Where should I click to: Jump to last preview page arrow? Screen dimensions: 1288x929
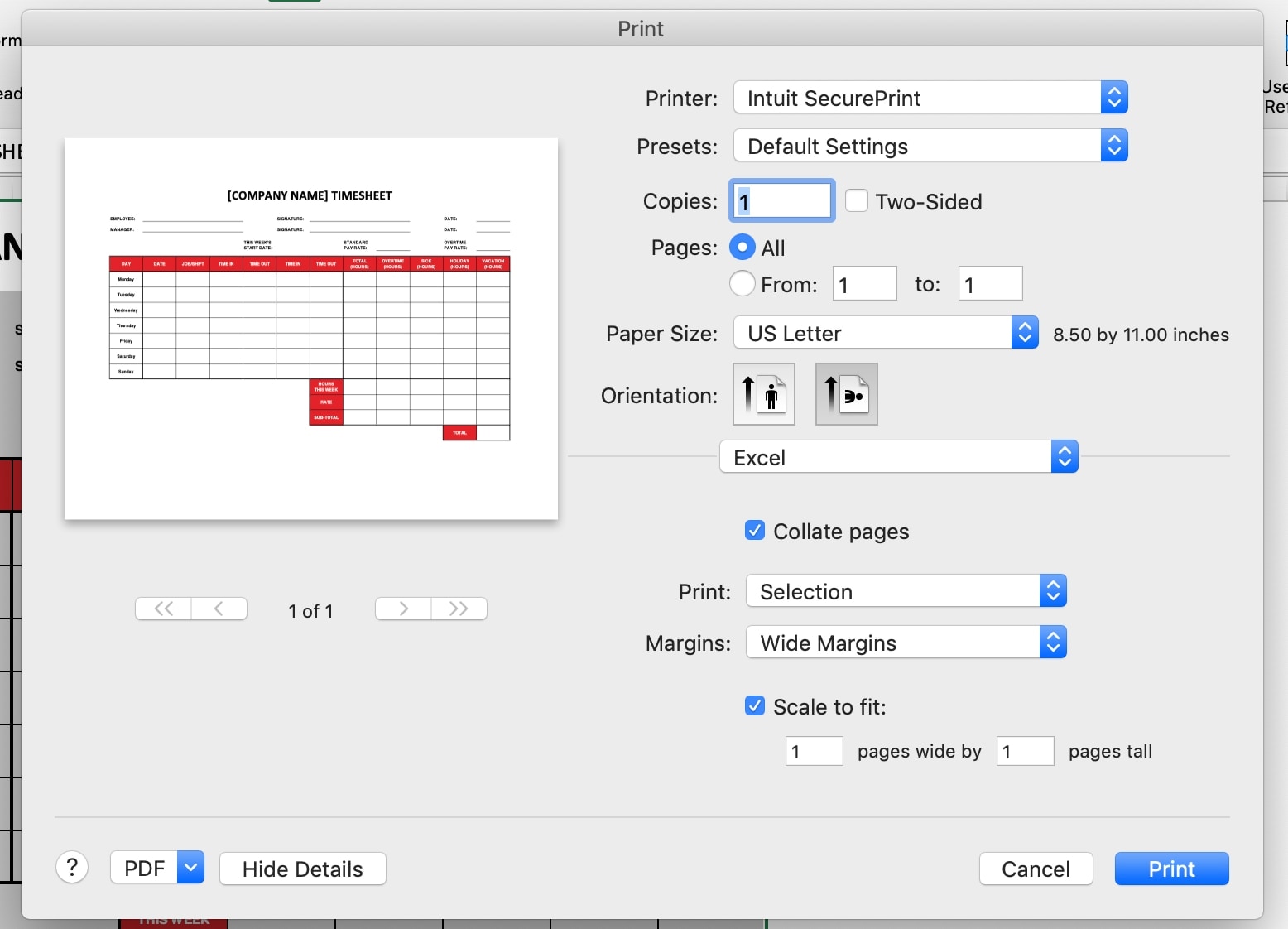point(459,609)
